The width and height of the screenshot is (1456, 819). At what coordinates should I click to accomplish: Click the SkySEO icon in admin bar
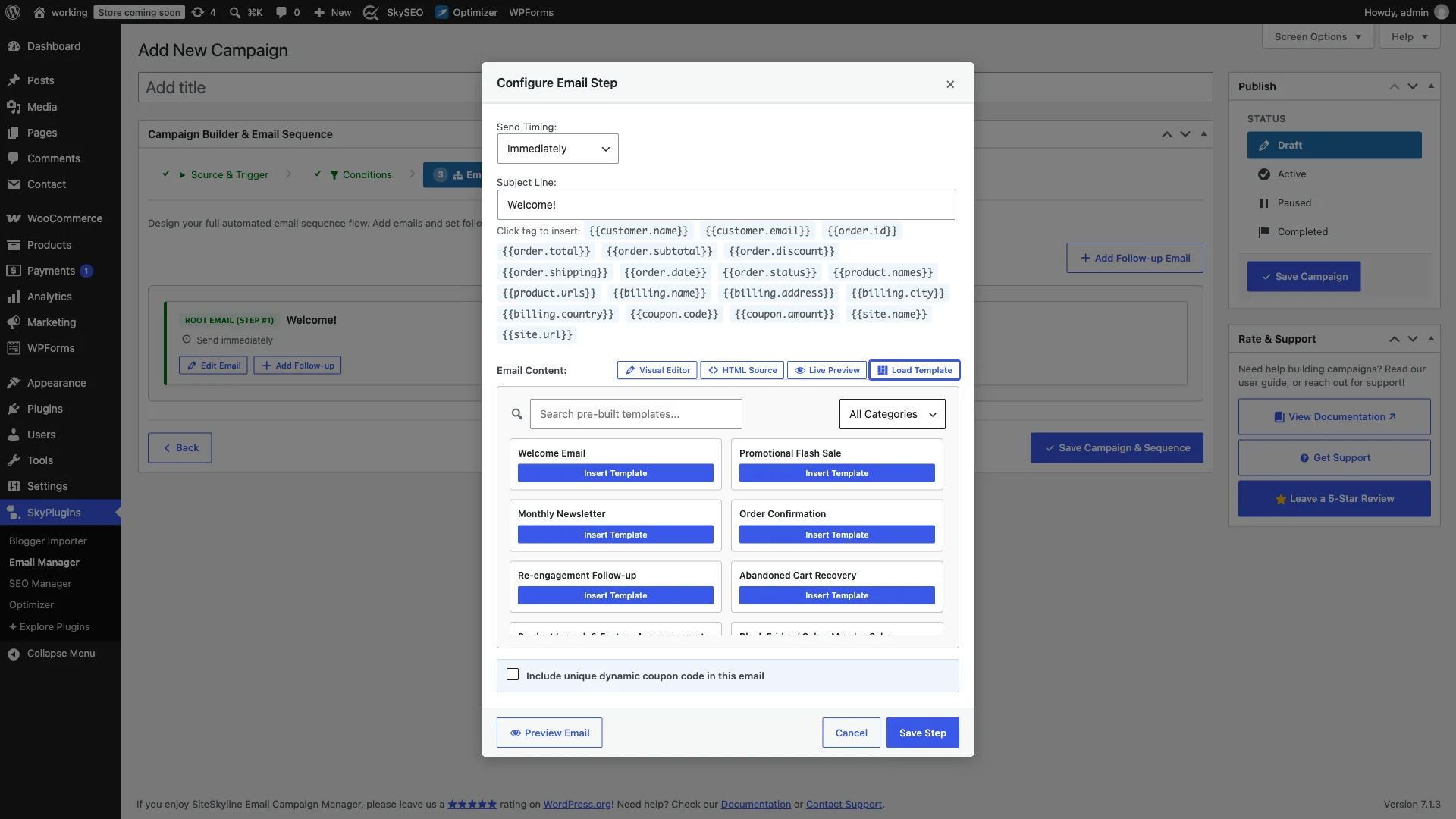coord(371,12)
